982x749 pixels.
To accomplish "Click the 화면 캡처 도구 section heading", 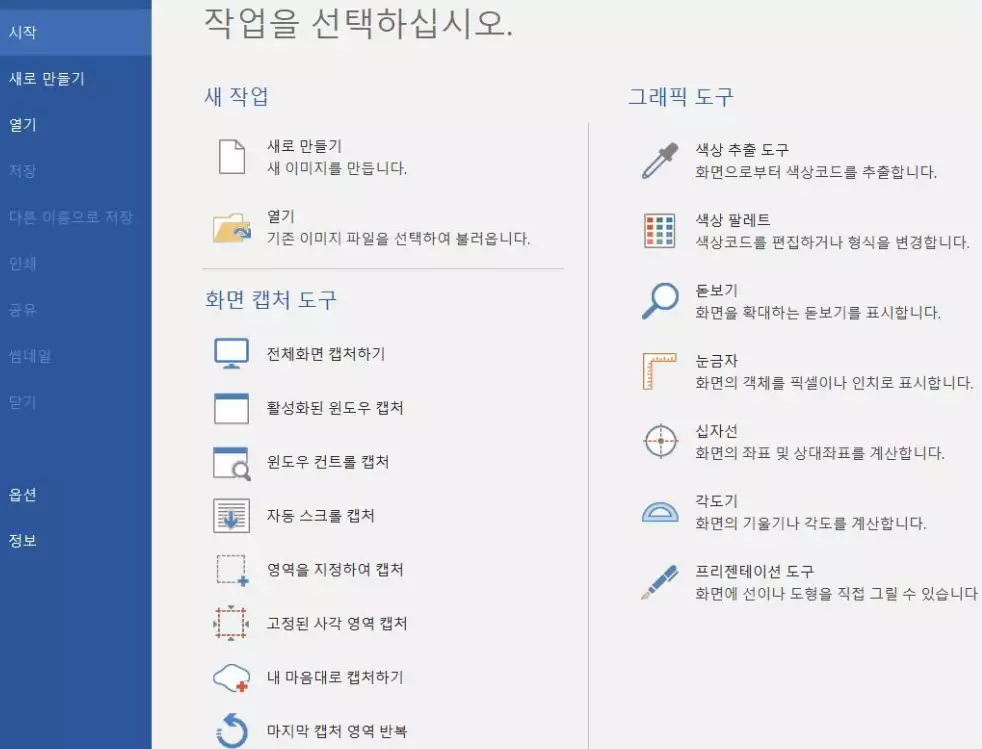I will coord(271,299).
